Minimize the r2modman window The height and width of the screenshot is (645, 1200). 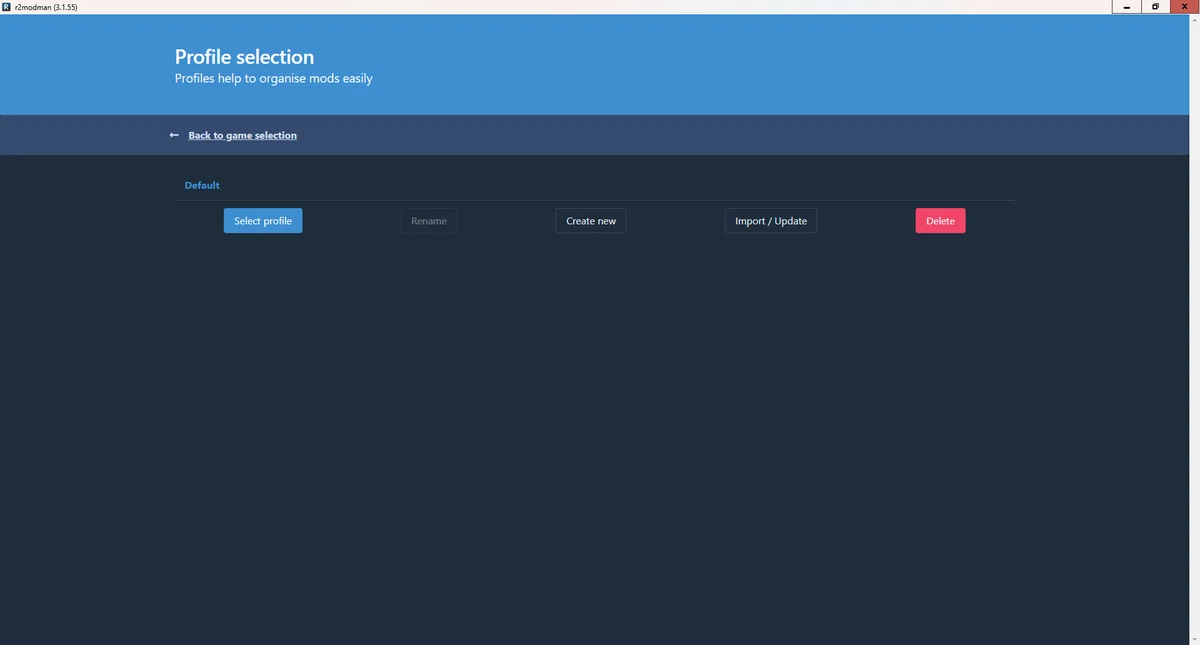click(1126, 7)
